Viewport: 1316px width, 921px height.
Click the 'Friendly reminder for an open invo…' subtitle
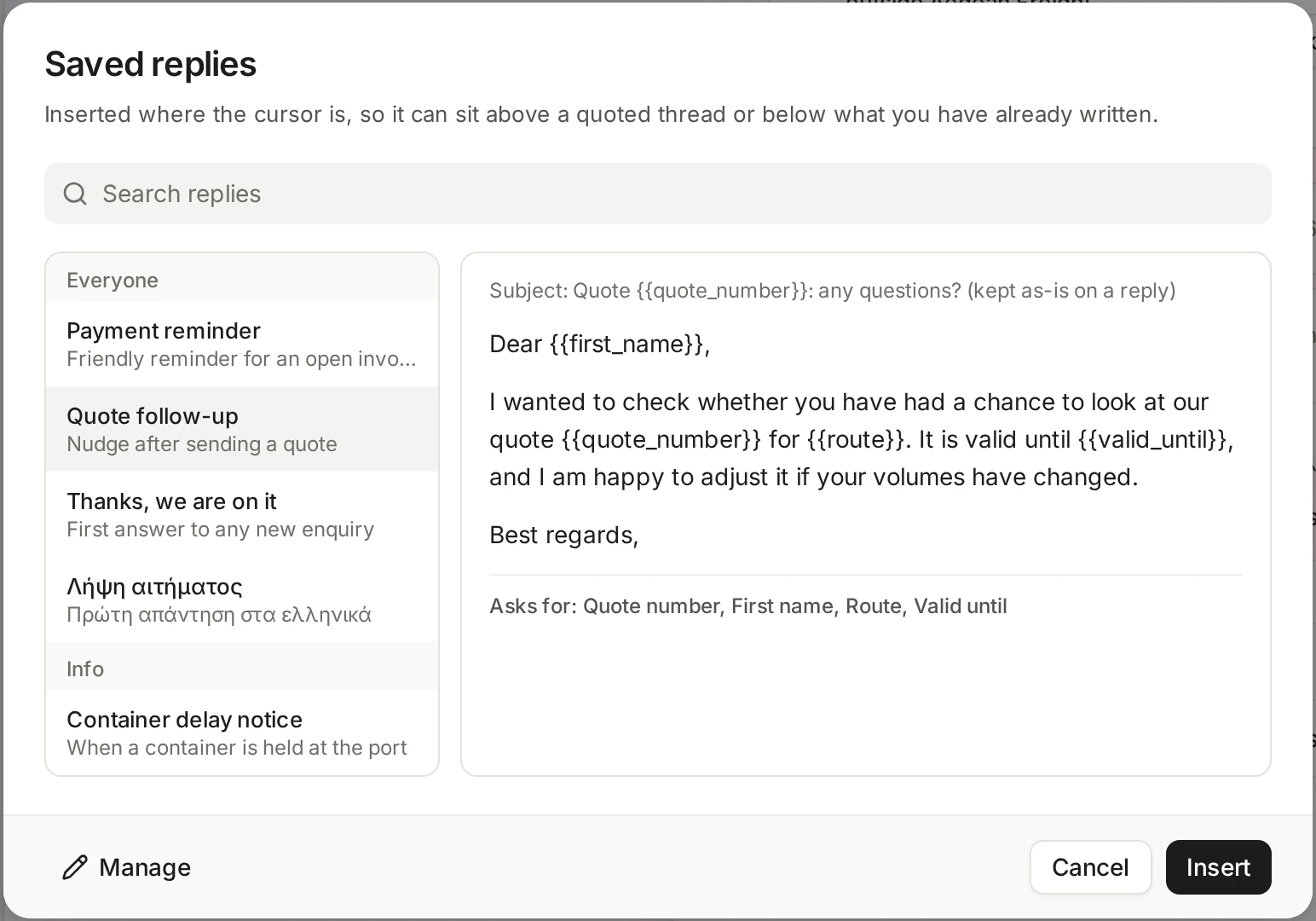[241, 359]
